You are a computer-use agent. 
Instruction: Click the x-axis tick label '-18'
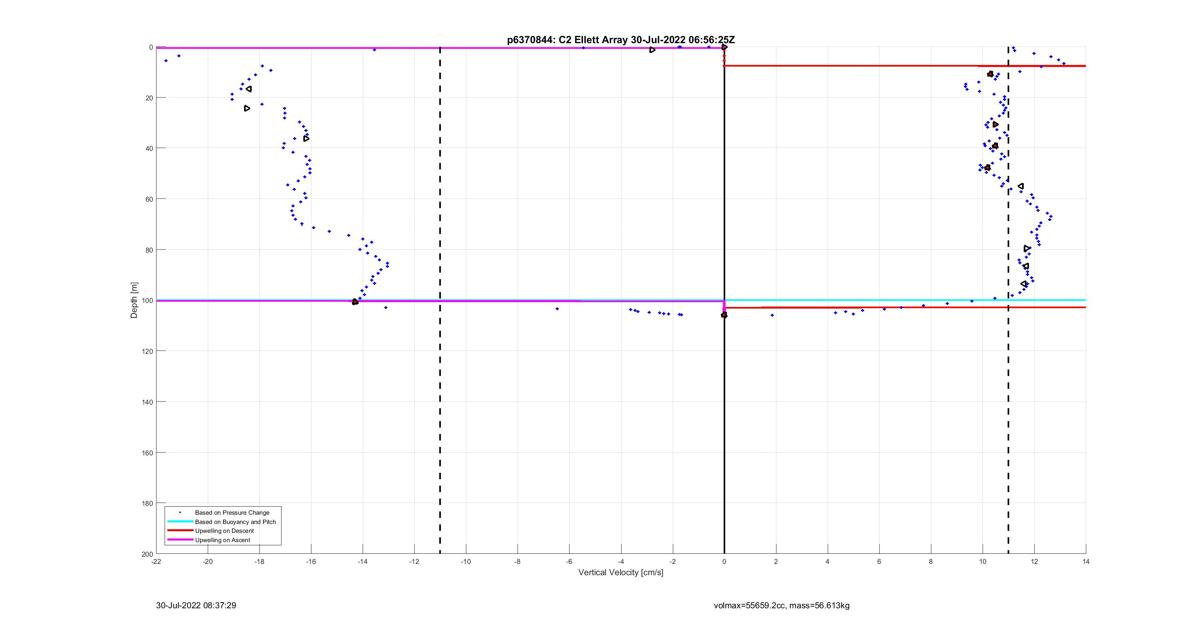(x=259, y=561)
